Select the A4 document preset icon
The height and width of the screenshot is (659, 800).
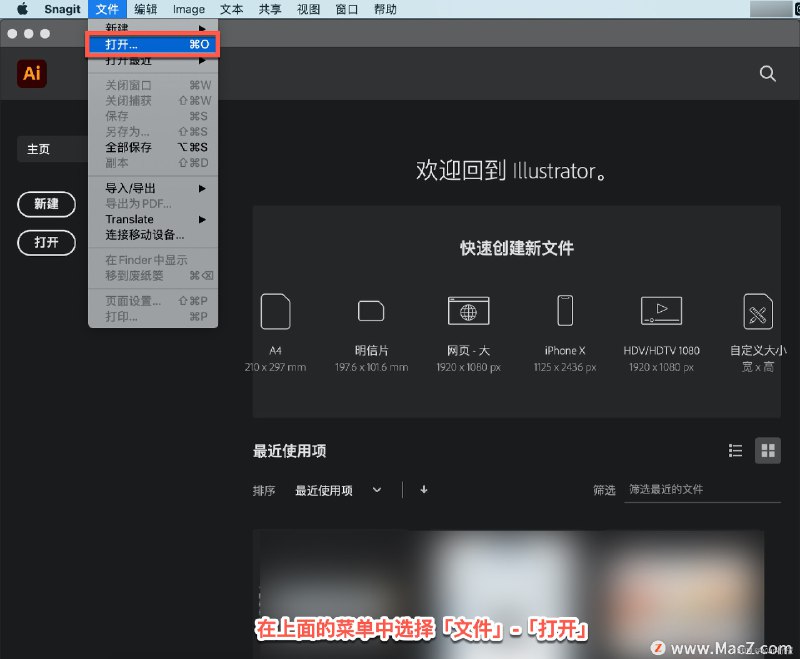coord(275,311)
